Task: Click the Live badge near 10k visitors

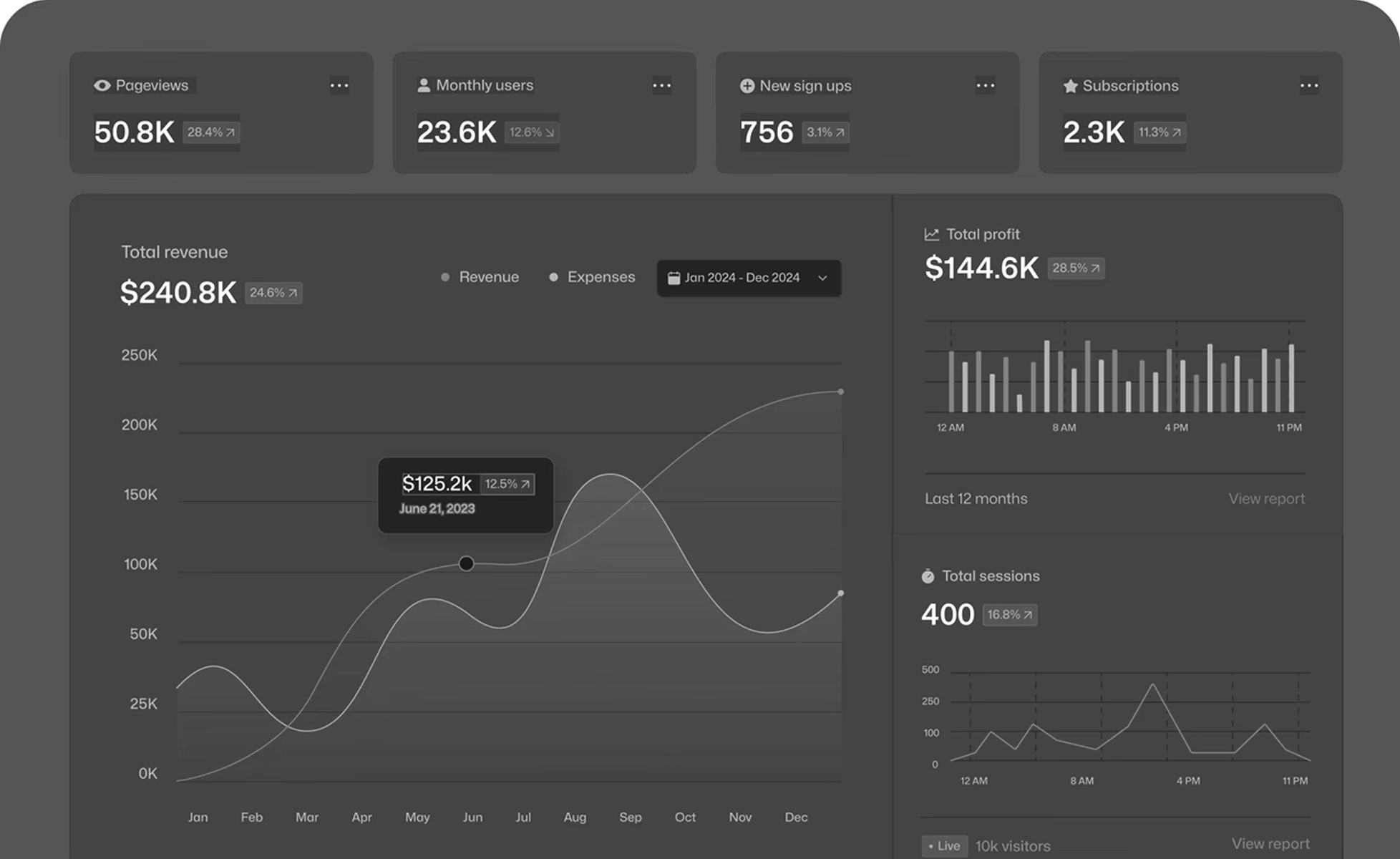Action: coord(945,846)
